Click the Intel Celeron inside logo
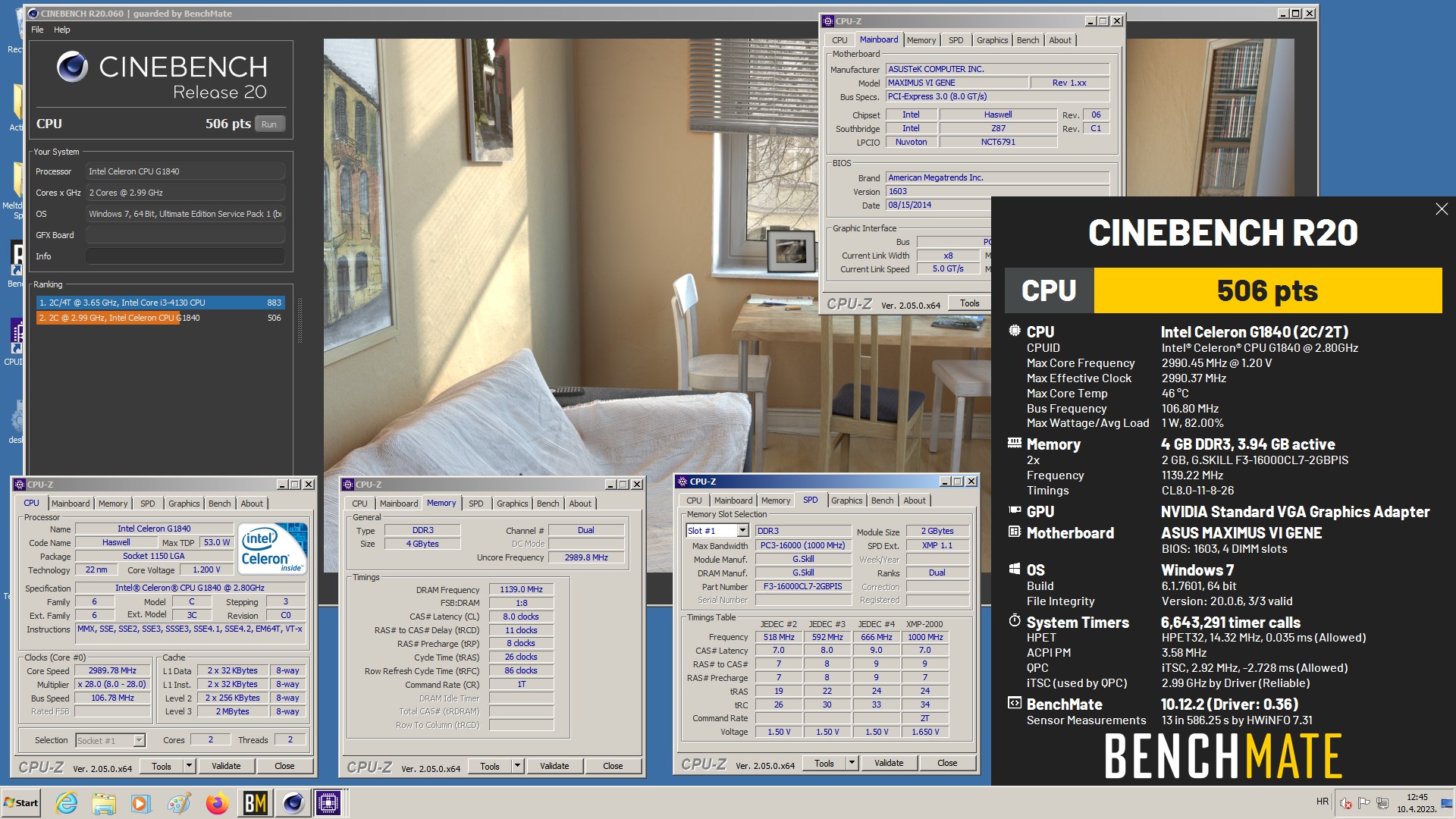The image size is (1456, 819). tap(273, 548)
